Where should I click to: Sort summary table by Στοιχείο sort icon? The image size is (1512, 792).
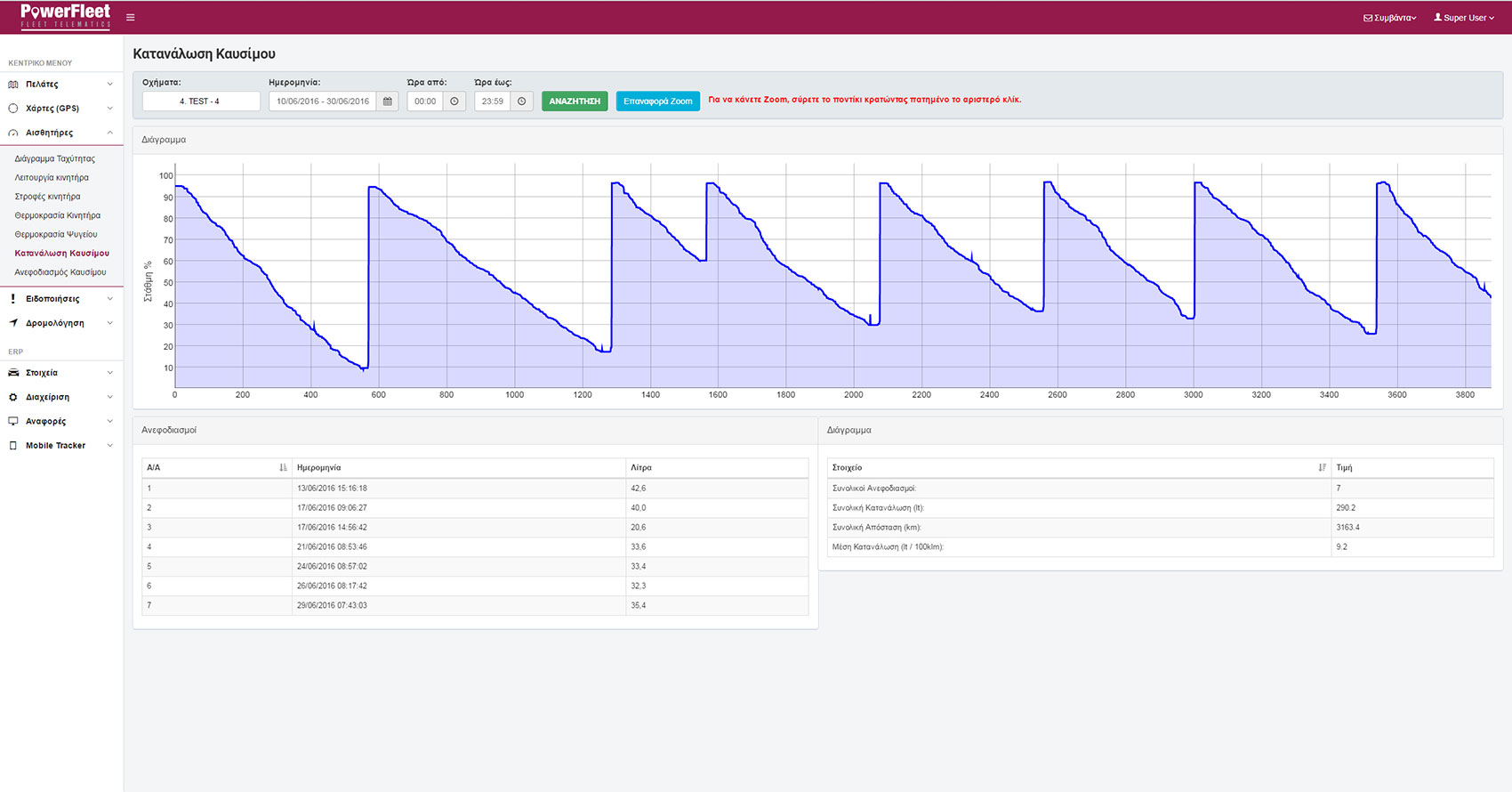pyautogui.click(x=1322, y=468)
